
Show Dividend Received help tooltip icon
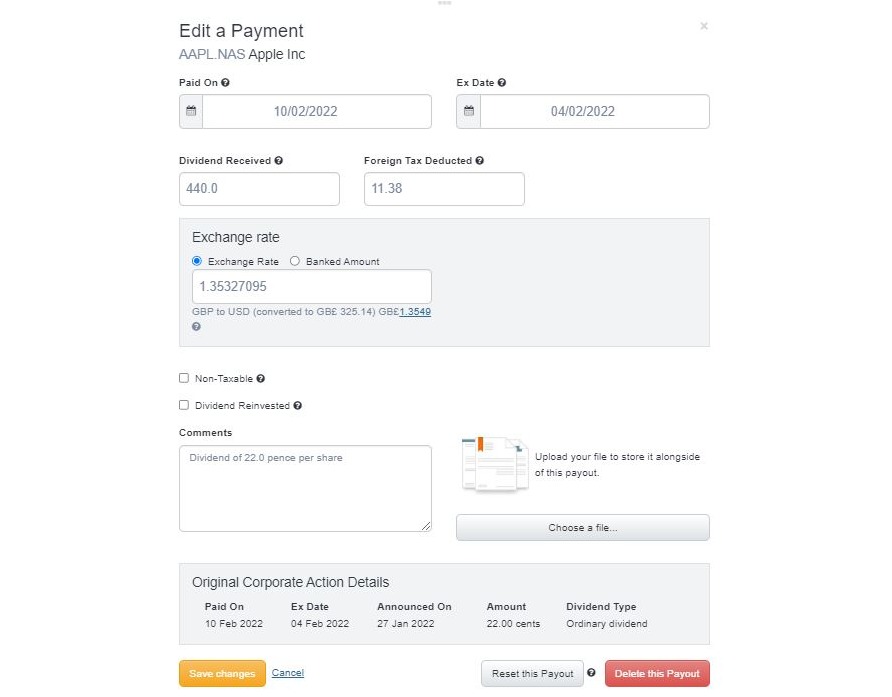coord(279,160)
